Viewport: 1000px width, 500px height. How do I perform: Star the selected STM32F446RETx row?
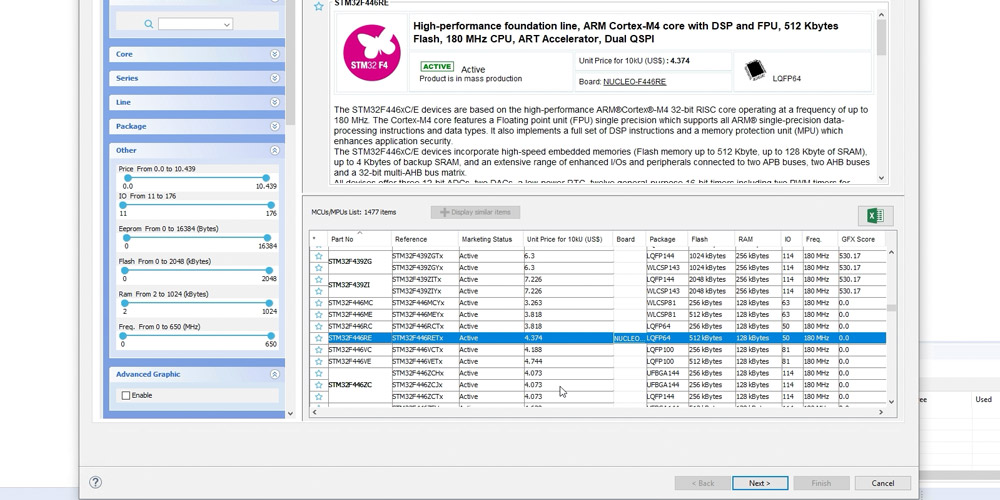319,338
